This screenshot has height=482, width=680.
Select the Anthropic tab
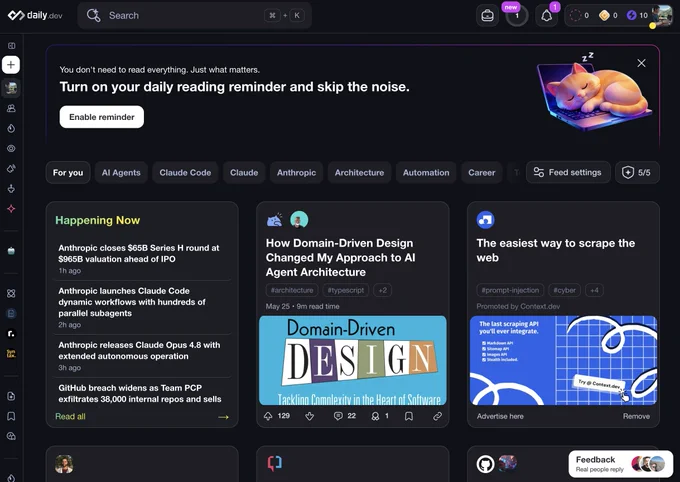[x=296, y=172]
